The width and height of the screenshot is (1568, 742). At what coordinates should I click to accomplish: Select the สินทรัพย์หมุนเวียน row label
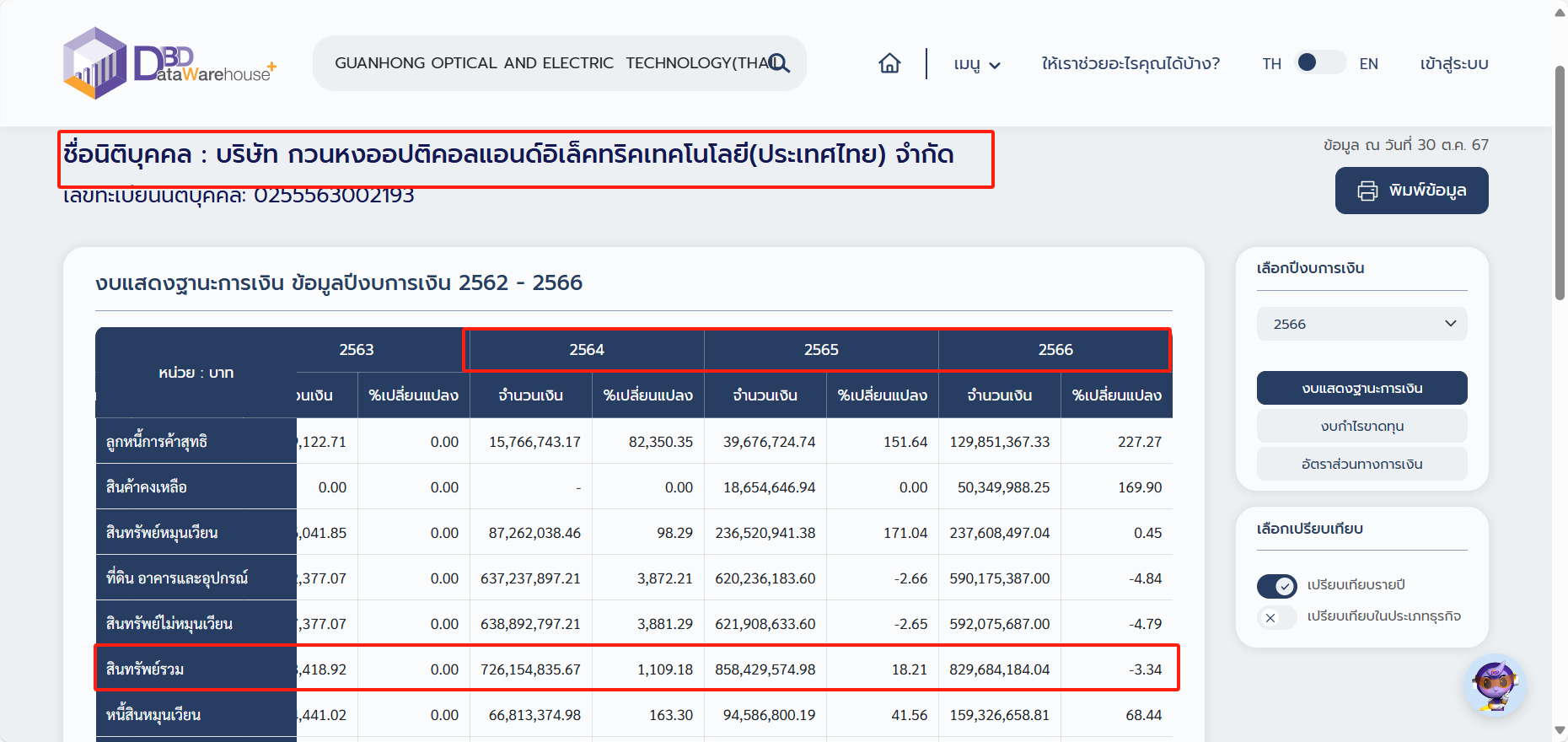click(196, 532)
